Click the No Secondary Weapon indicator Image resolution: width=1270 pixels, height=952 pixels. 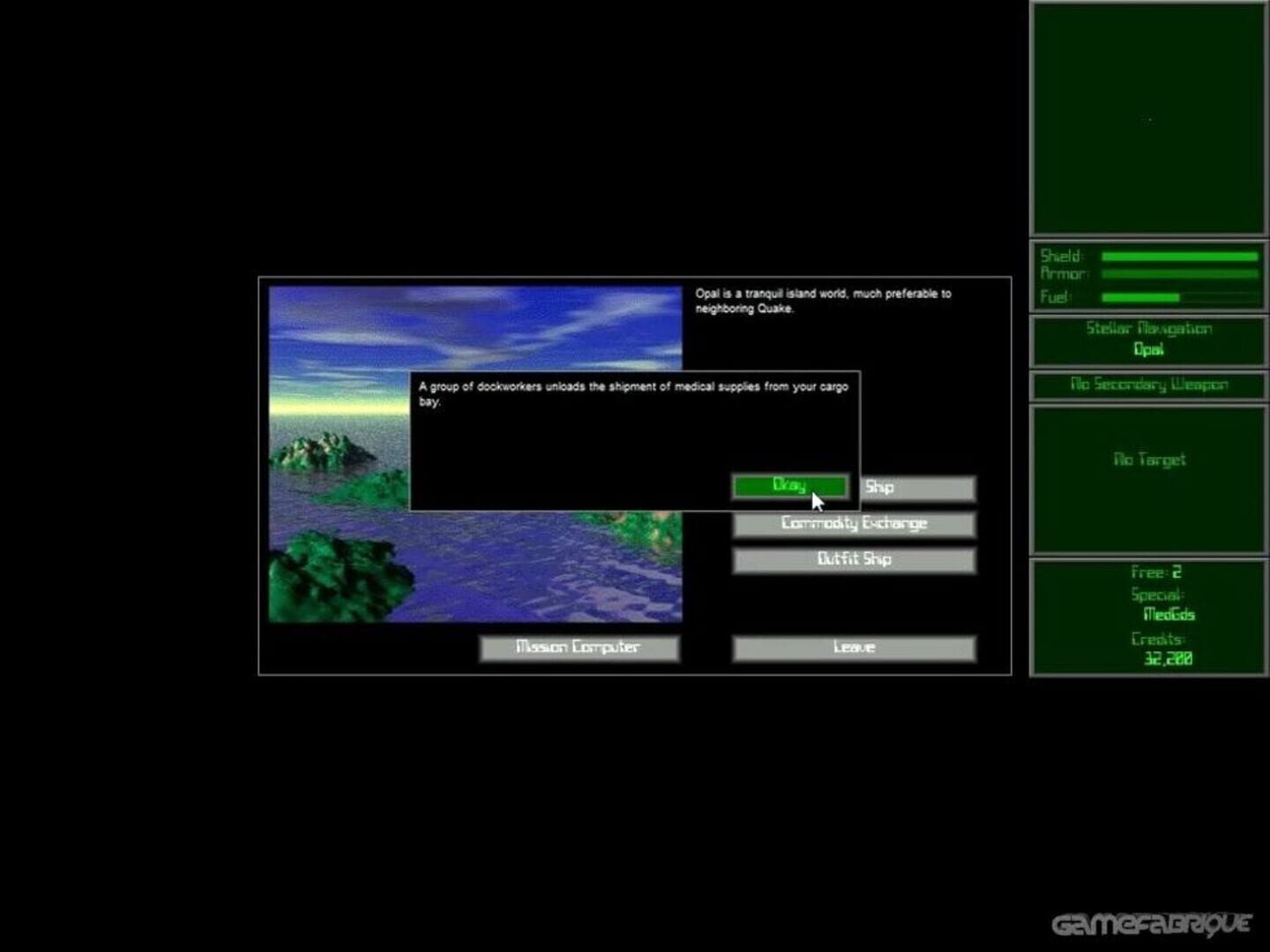tap(1148, 384)
